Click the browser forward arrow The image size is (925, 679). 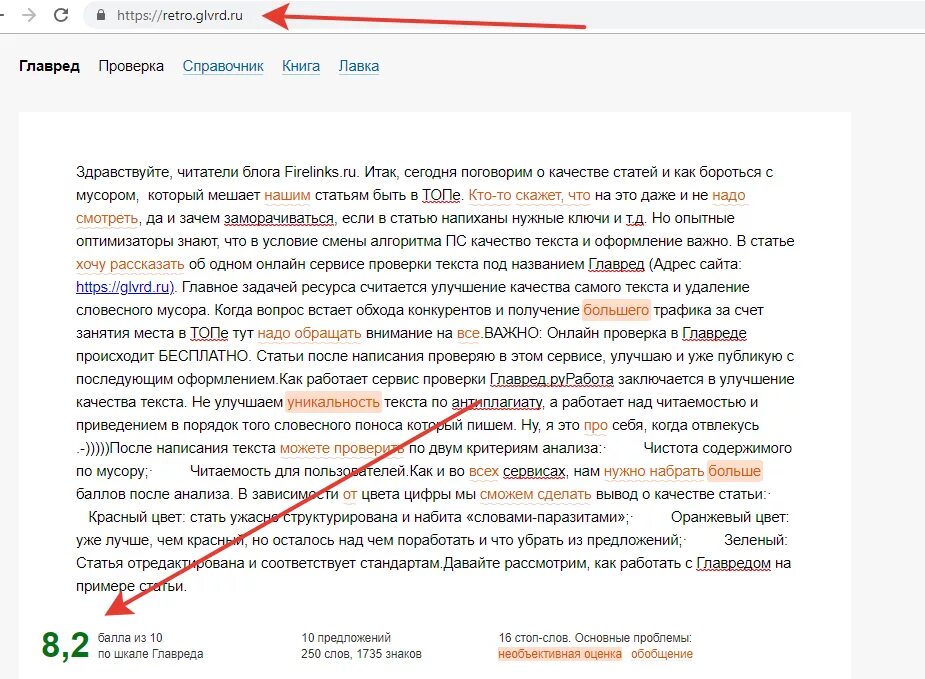click(28, 15)
